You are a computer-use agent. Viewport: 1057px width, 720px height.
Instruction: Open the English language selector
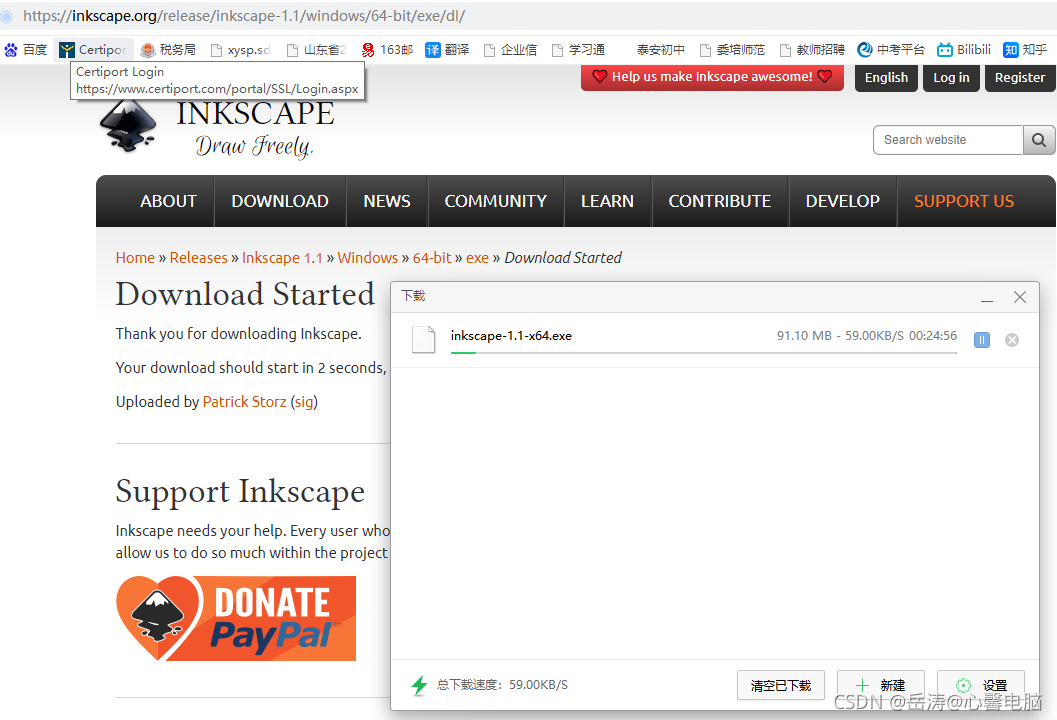(886, 78)
